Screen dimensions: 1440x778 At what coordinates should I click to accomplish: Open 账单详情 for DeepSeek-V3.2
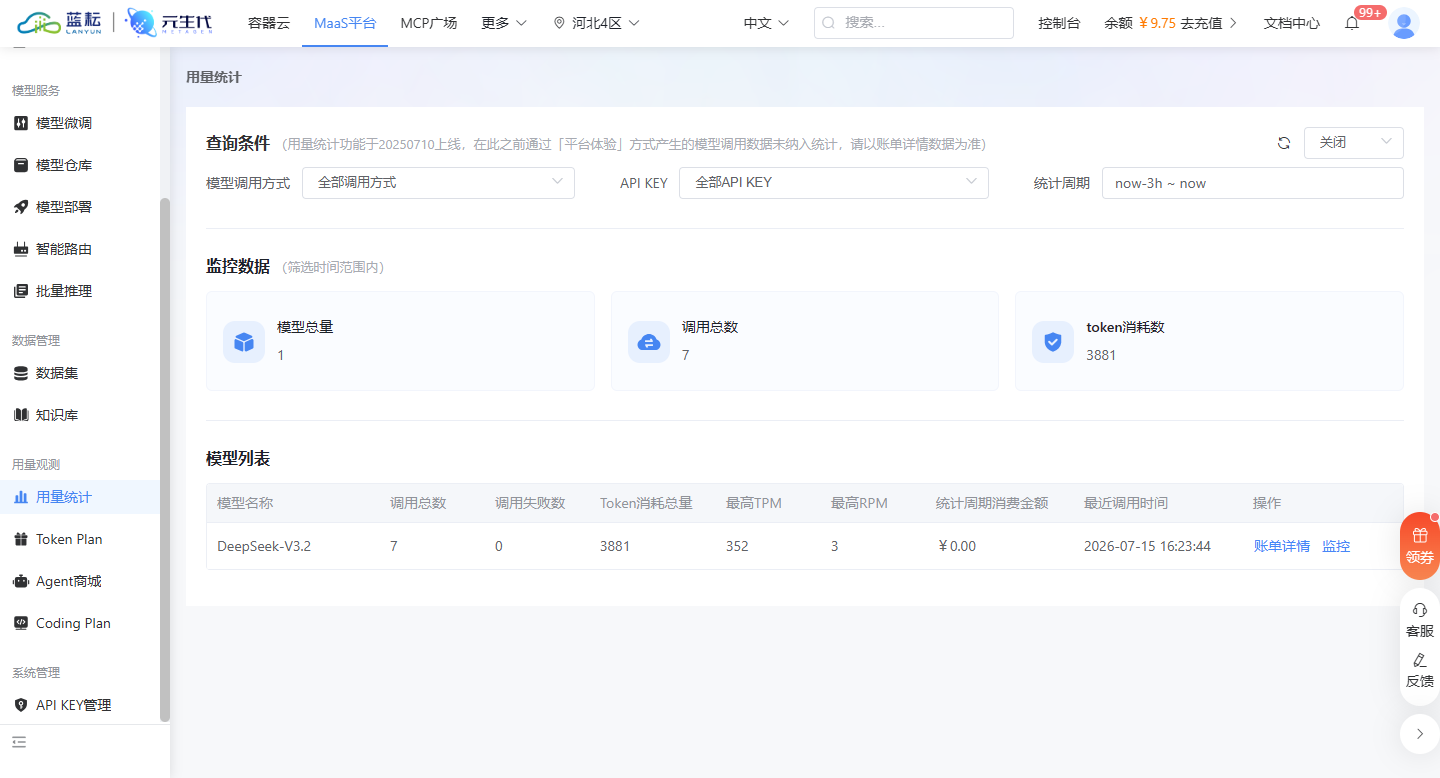1282,546
